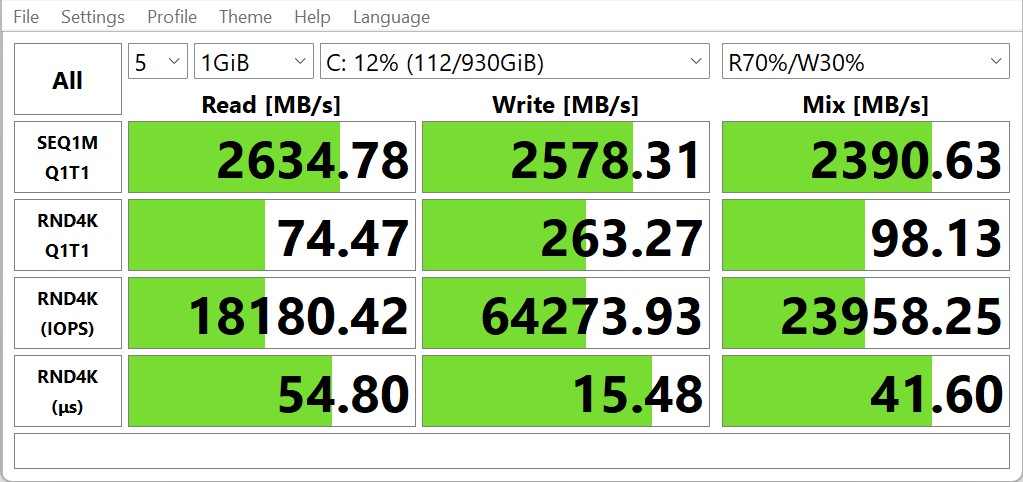Open the Language menu
The width and height of the screenshot is (1023, 482).
(x=391, y=17)
